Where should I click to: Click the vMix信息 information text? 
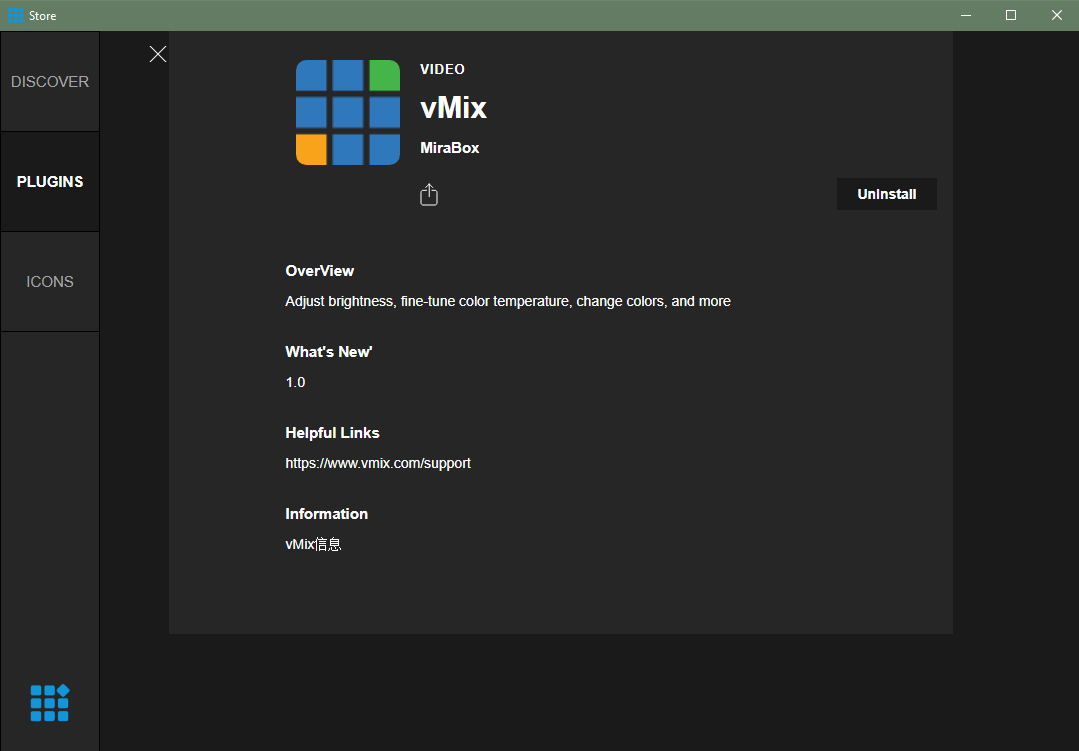point(313,544)
